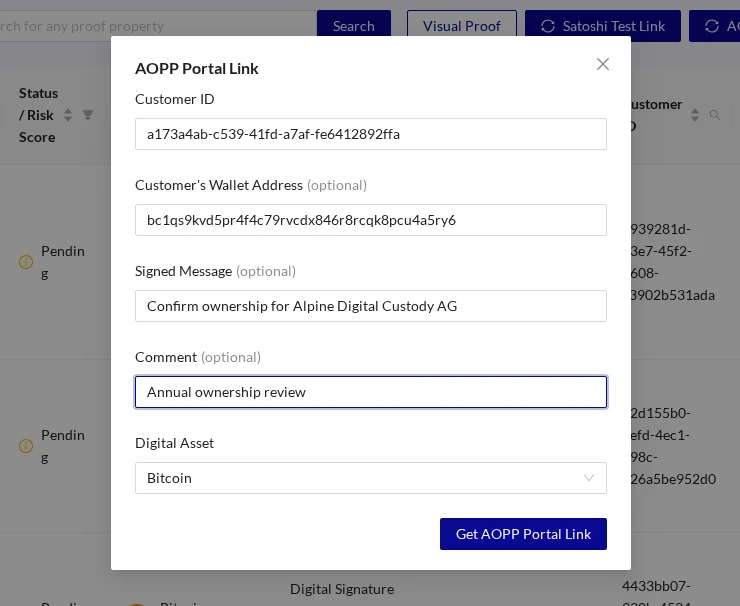The width and height of the screenshot is (740, 606).
Task: Open Status / Risk Score filter icon
Action: tap(88, 115)
